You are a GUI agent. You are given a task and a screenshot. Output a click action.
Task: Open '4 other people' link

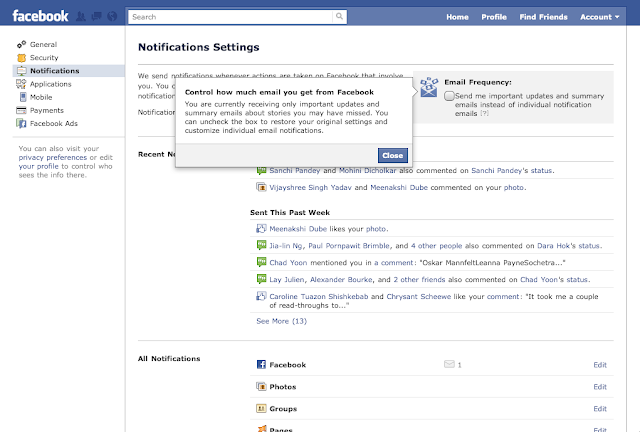pyautogui.click(x=436, y=246)
